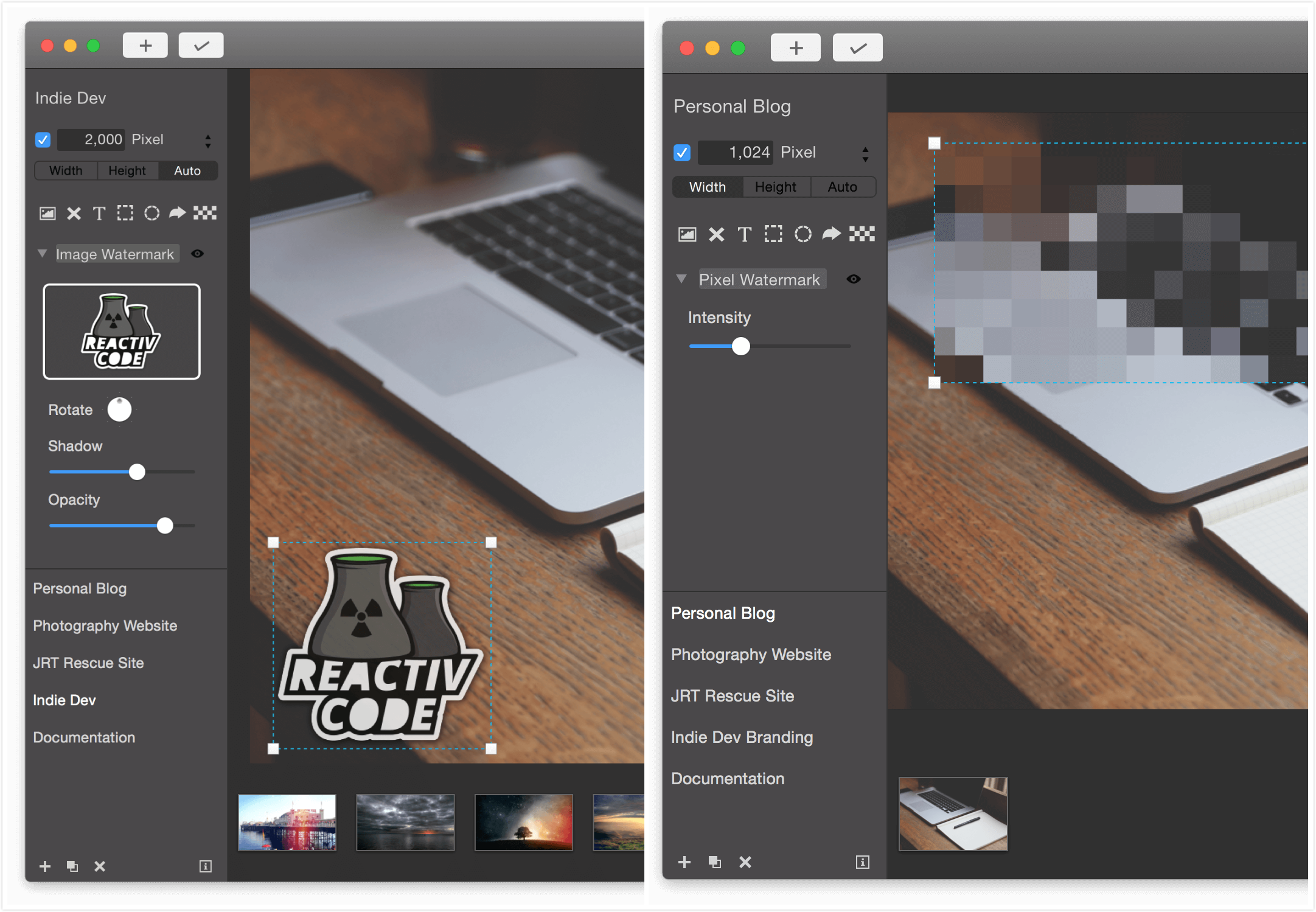This screenshot has width=1316, height=912.
Task: Click the Rotate dial knob
Action: click(x=119, y=409)
